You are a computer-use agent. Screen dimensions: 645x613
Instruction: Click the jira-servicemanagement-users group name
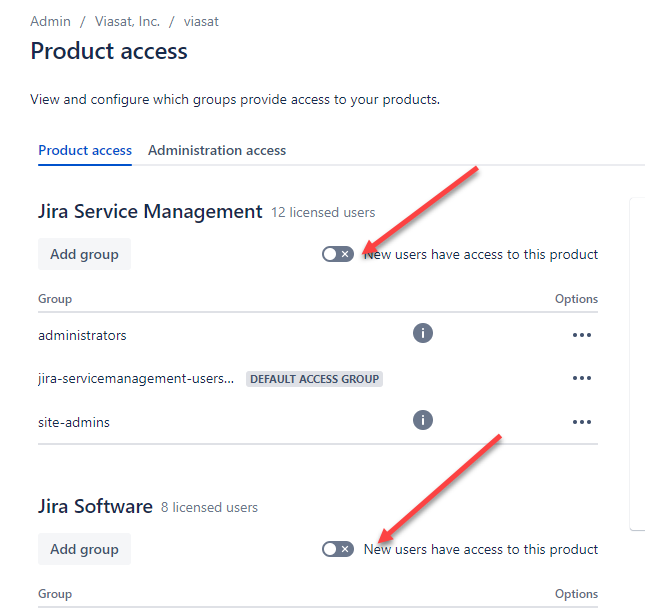136,379
